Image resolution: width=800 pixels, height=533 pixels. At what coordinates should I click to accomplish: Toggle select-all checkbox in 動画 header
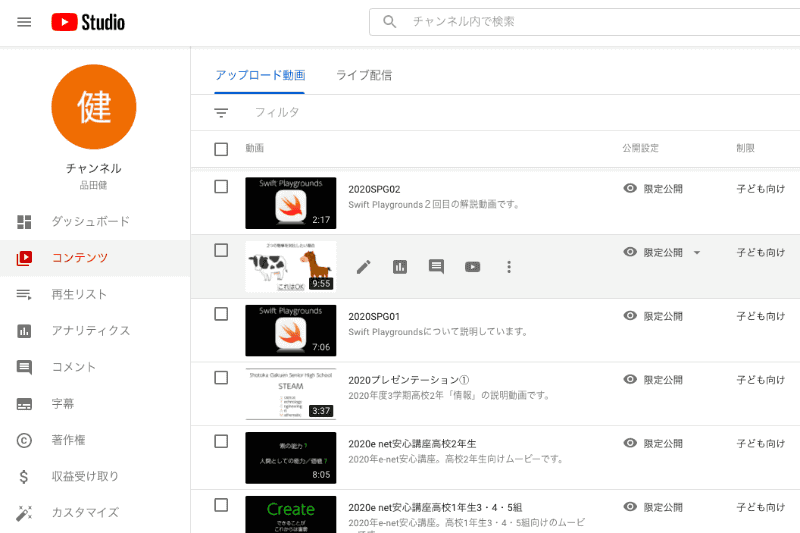pos(221,149)
